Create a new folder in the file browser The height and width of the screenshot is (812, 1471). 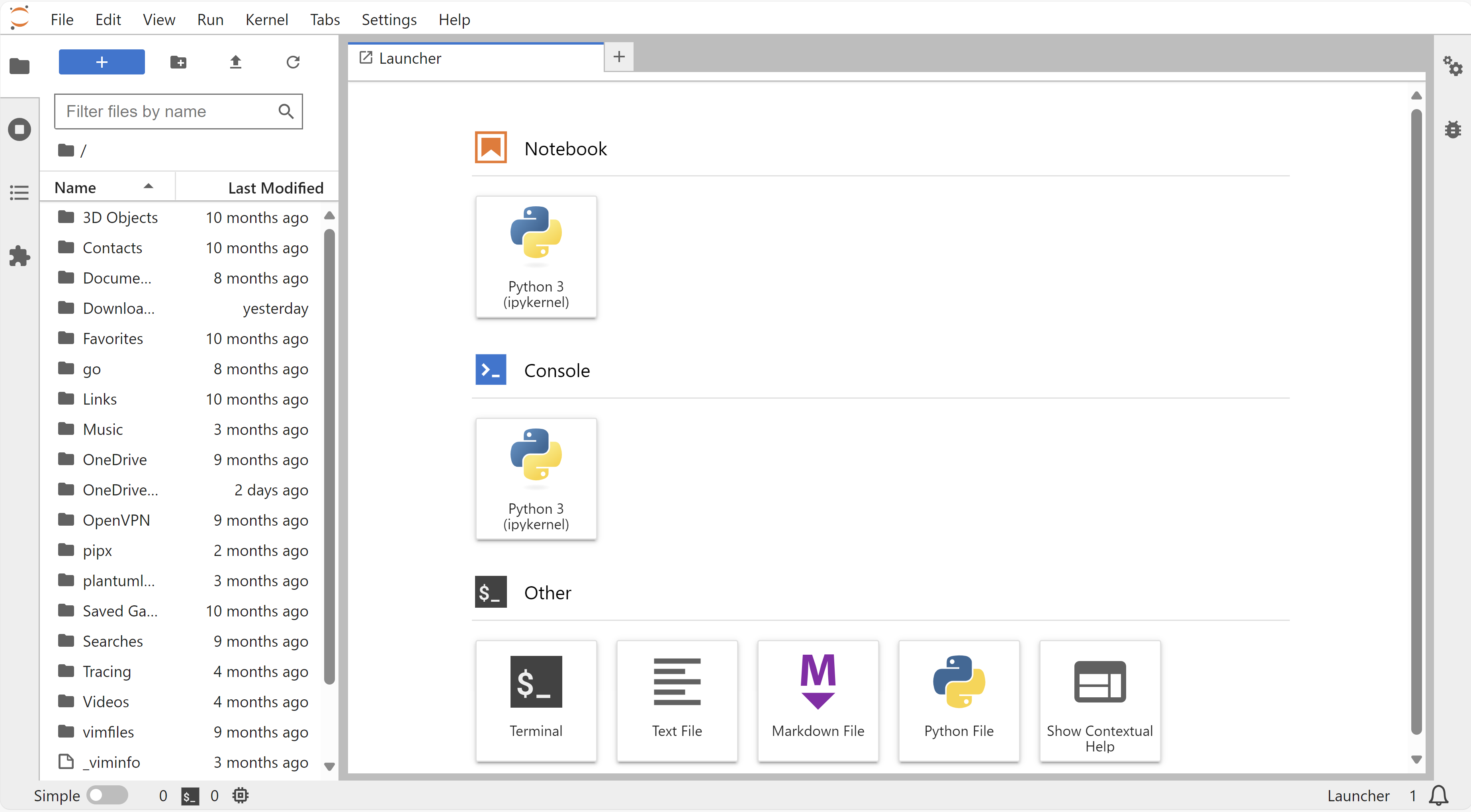point(178,62)
